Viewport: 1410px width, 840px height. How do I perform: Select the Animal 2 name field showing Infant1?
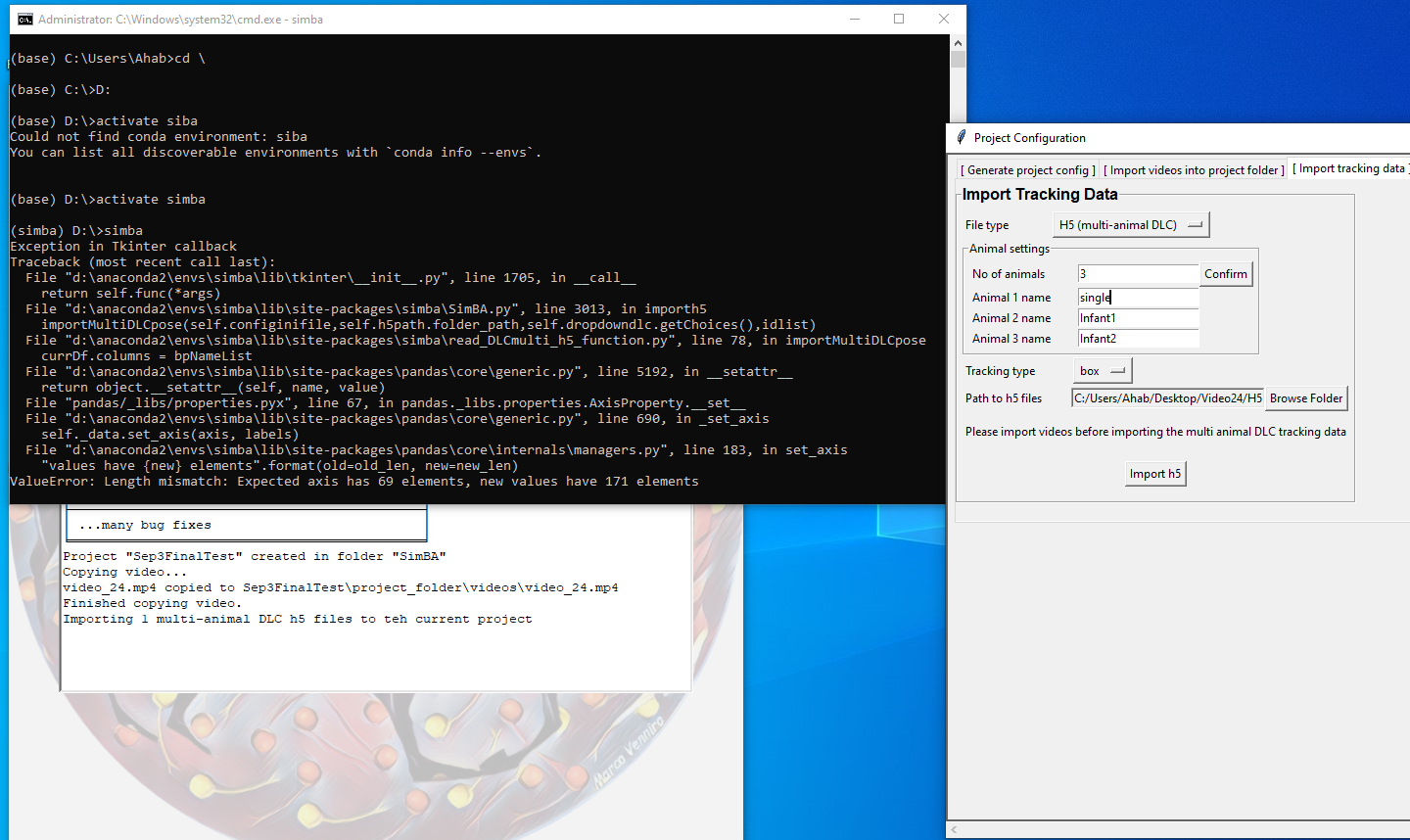click(1138, 317)
